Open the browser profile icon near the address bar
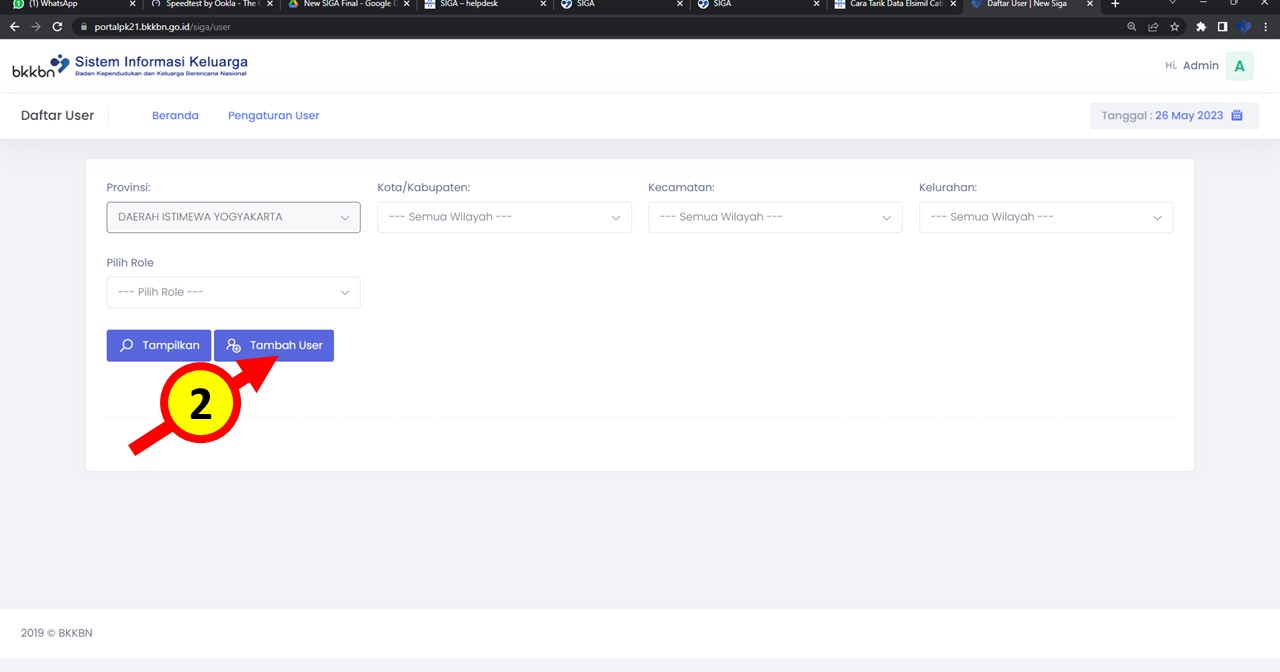This screenshot has width=1280, height=672. pos(1245,26)
